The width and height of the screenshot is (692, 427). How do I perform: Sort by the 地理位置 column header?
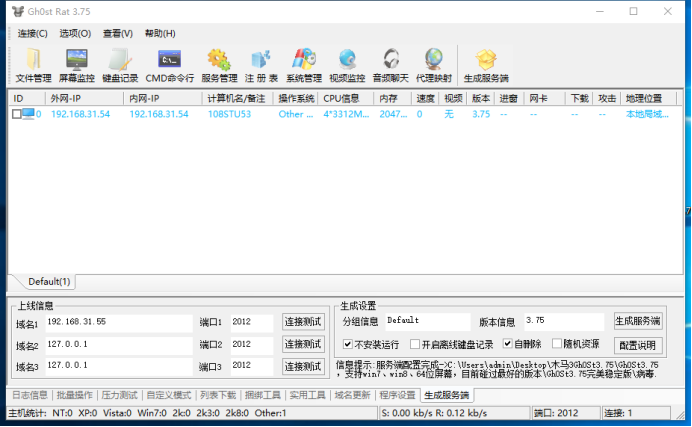point(649,98)
